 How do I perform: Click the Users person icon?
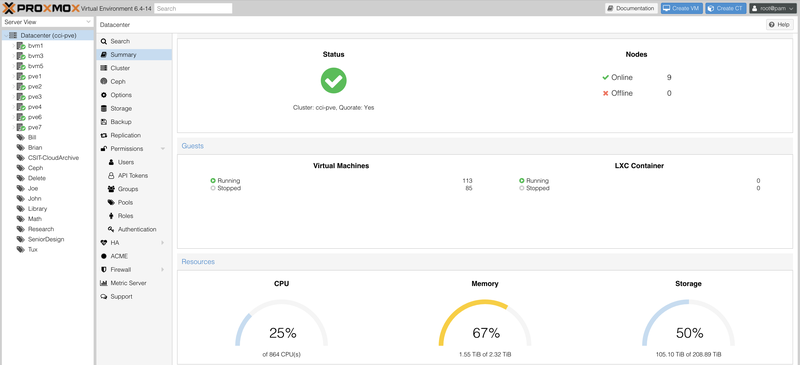(x=111, y=162)
